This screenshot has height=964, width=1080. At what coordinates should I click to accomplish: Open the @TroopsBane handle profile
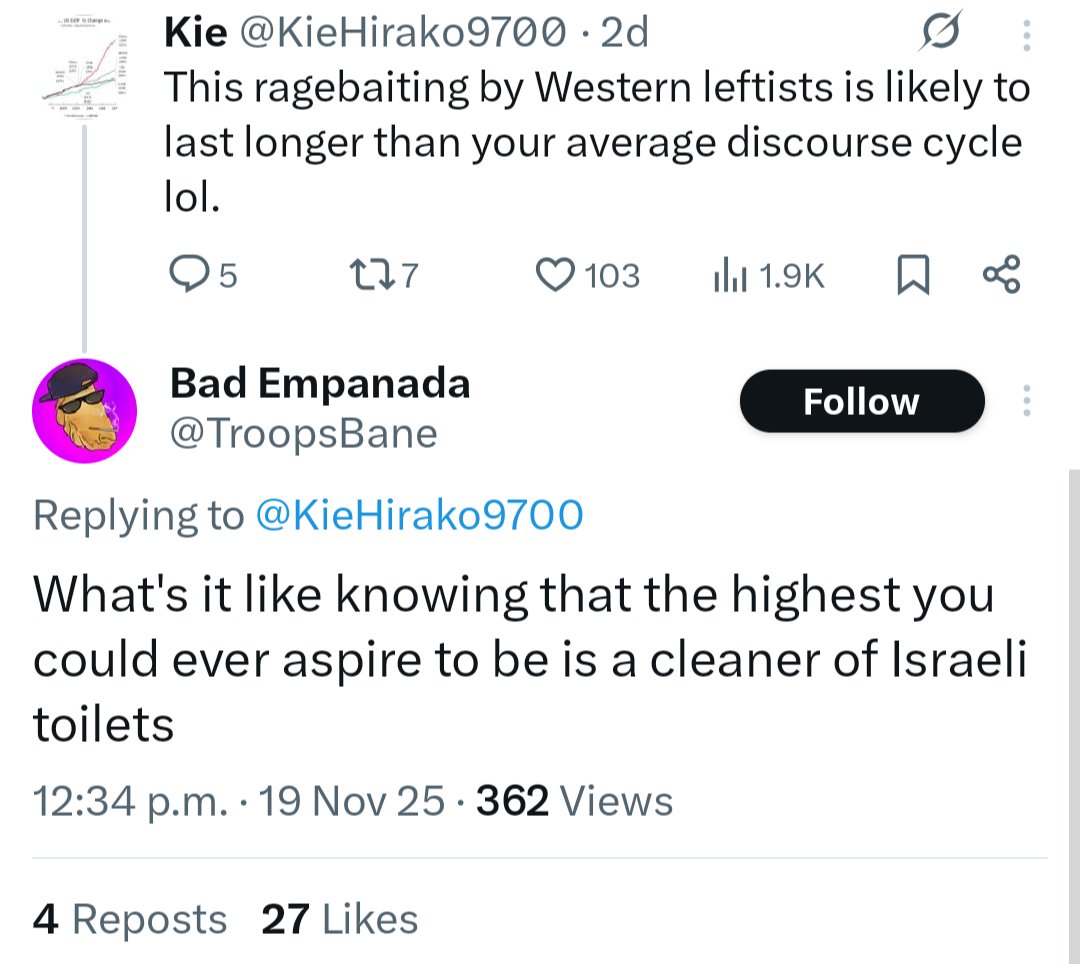[x=304, y=434]
